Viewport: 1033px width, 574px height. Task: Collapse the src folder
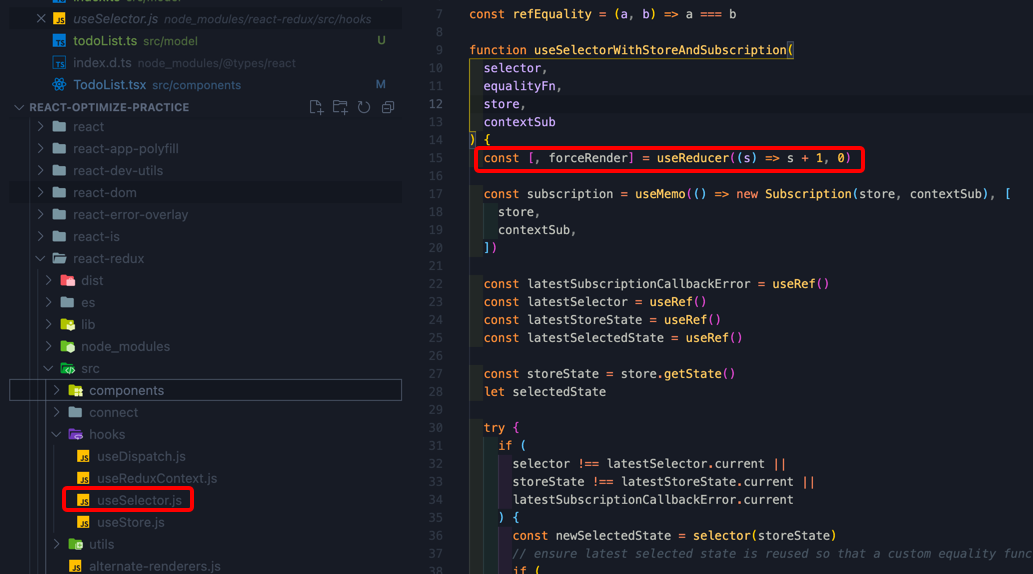(x=49, y=368)
